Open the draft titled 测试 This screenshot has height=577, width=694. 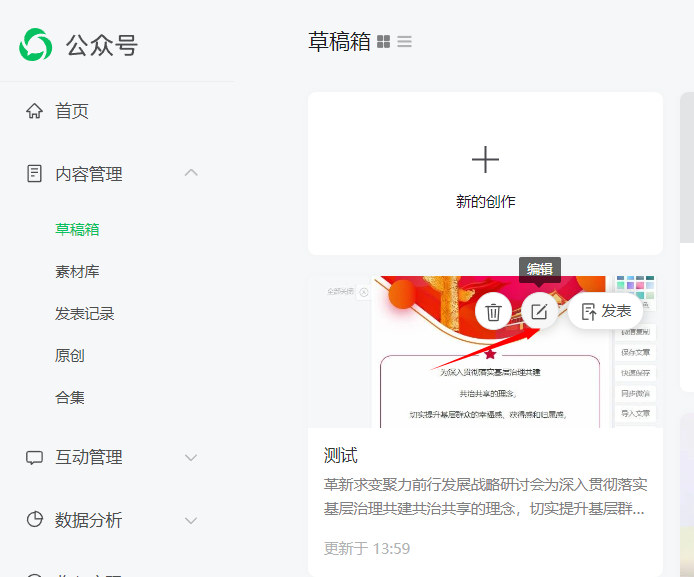(x=341, y=456)
